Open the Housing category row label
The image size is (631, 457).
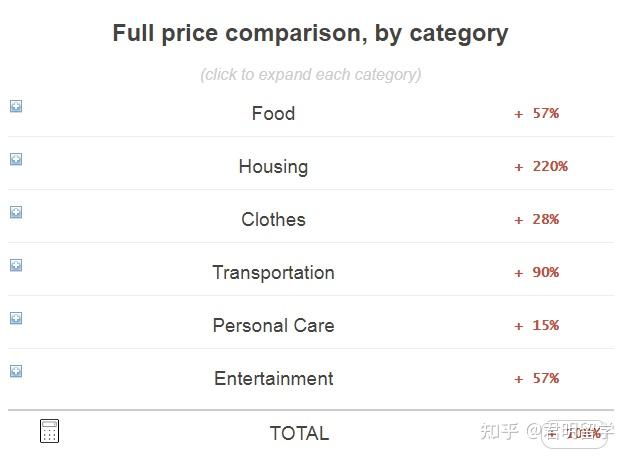[273, 166]
